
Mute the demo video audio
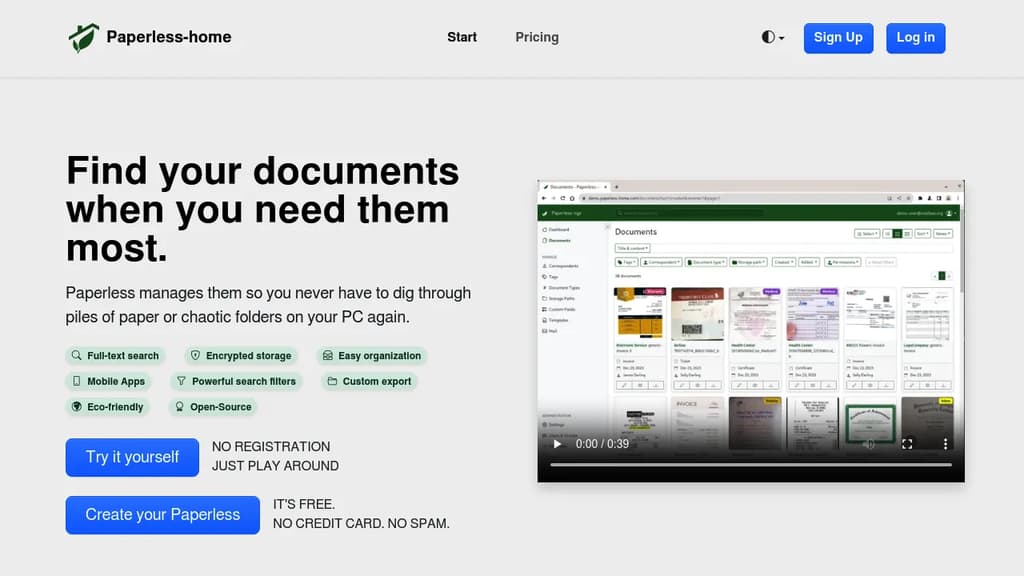(866, 444)
